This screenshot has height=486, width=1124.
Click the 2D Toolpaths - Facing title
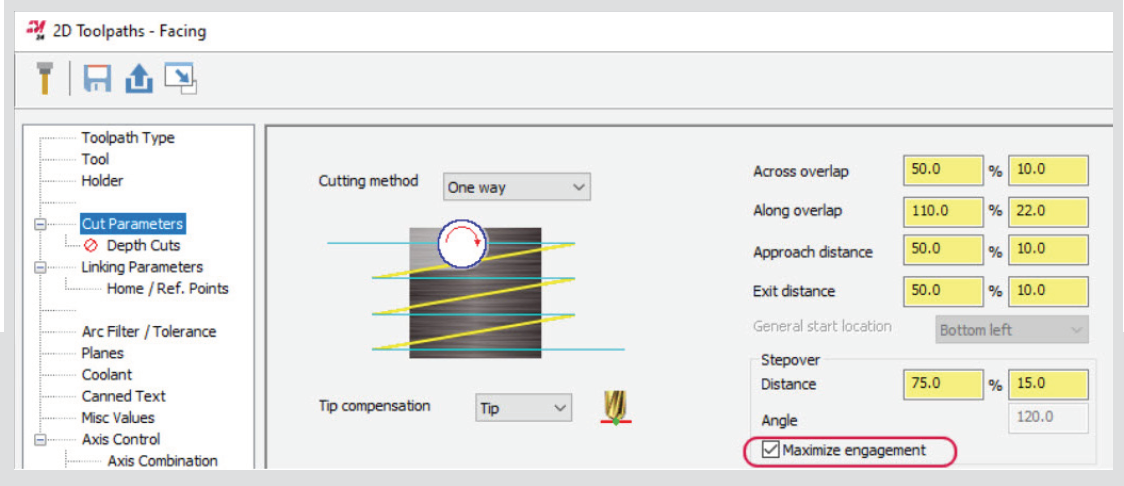tap(130, 32)
